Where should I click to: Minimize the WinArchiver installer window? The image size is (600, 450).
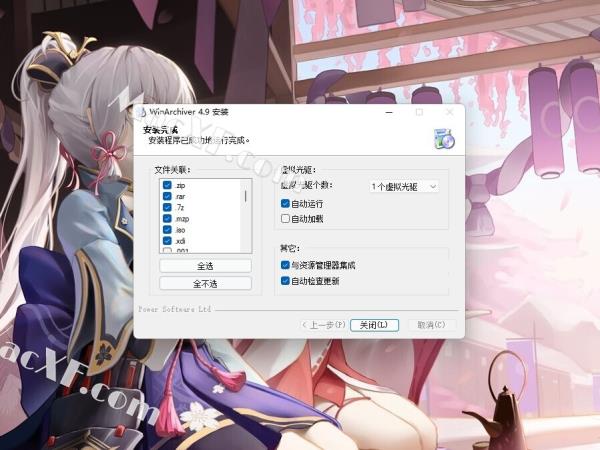[389, 112]
